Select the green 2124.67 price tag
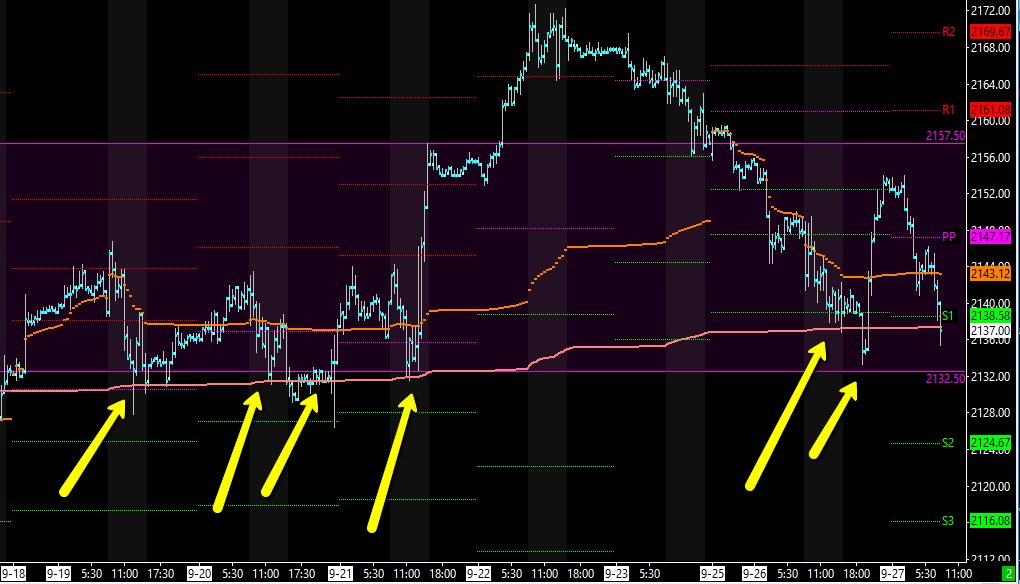This screenshot has width=1020, height=584. coord(991,443)
